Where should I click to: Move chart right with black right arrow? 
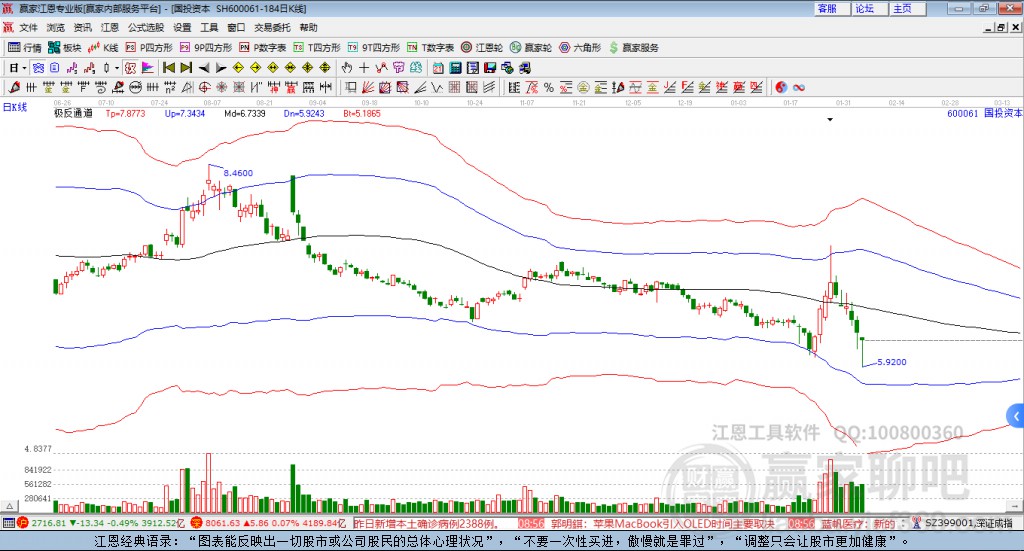[221, 67]
